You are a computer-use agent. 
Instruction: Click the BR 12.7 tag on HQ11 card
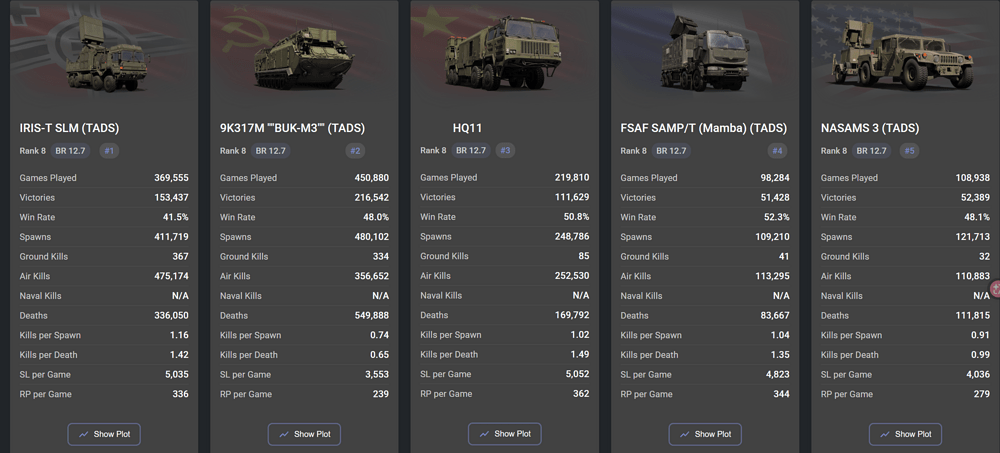[470, 151]
